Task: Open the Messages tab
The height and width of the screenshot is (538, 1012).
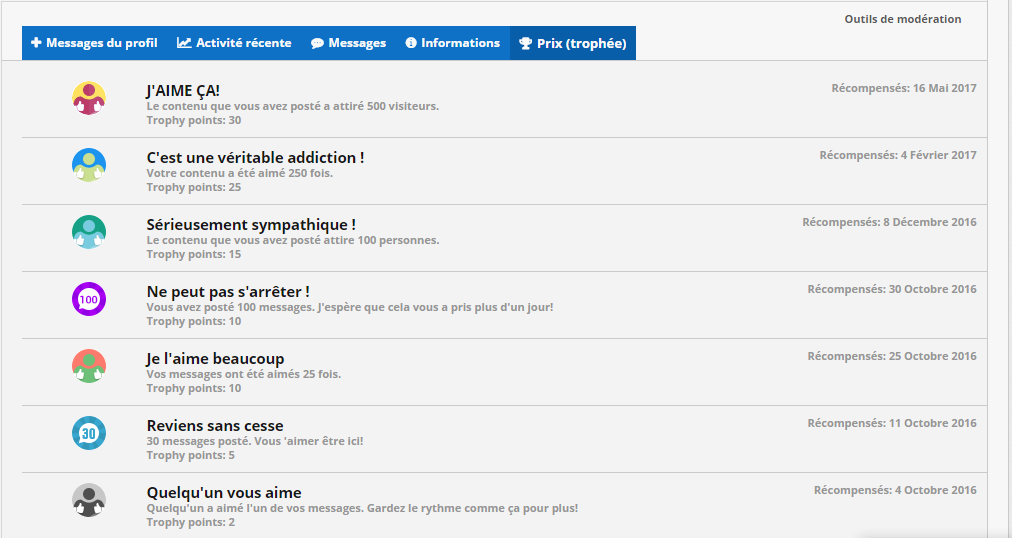Action: (x=348, y=43)
